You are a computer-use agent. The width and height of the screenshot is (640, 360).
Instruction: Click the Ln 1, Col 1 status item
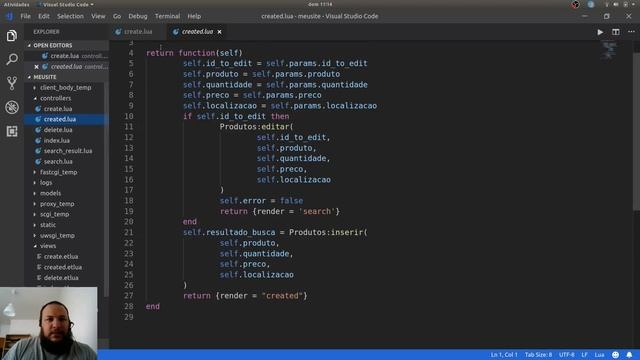coord(504,355)
